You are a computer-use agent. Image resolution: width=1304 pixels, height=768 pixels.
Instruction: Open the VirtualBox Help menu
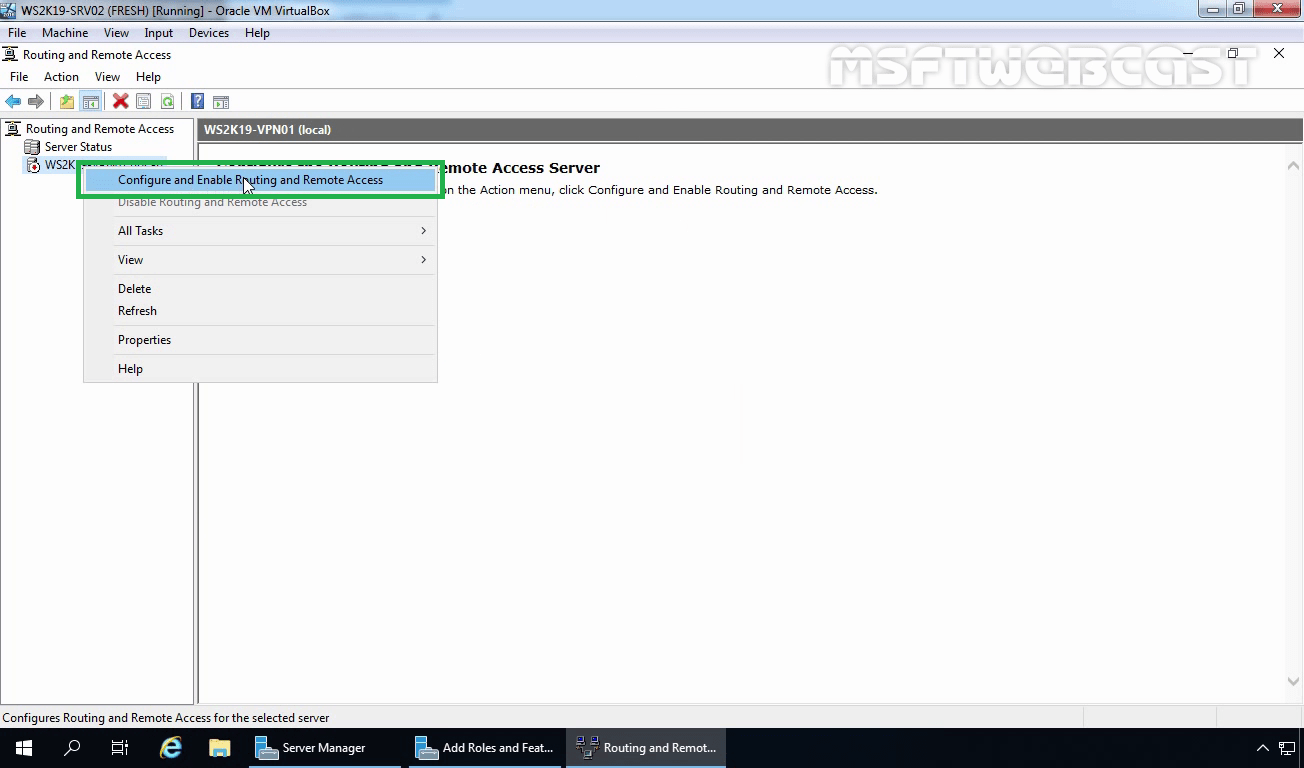(257, 33)
